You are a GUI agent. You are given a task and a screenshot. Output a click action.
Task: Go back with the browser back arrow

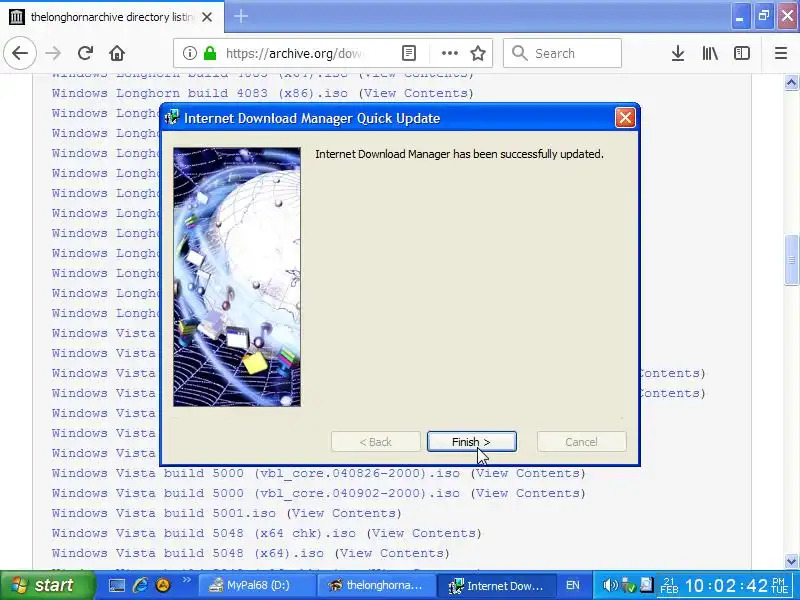click(x=20, y=53)
